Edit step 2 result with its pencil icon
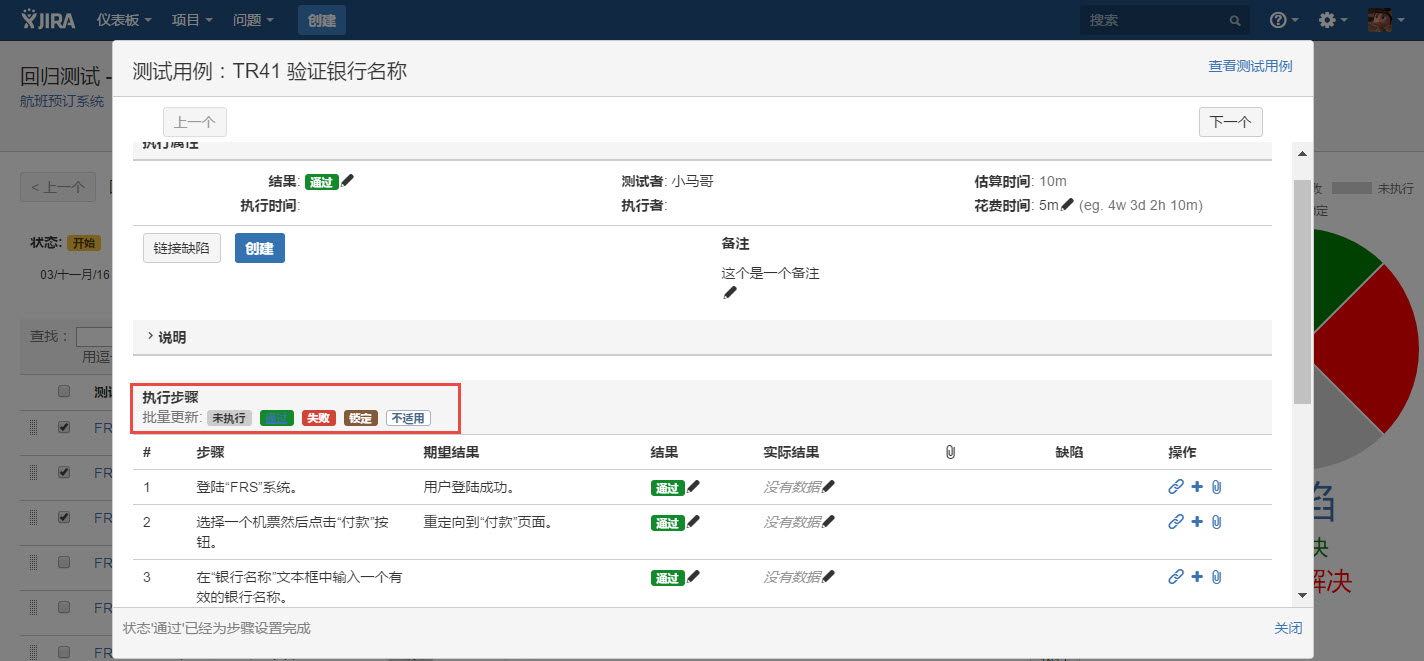This screenshot has height=661, width=1424. click(x=693, y=521)
